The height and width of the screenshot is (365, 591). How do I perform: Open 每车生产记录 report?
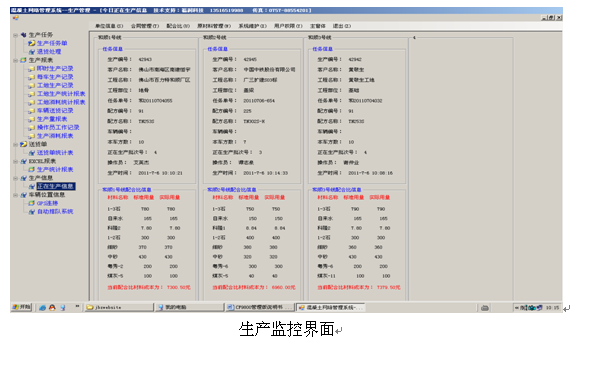pyautogui.click(x=55, y=77)
